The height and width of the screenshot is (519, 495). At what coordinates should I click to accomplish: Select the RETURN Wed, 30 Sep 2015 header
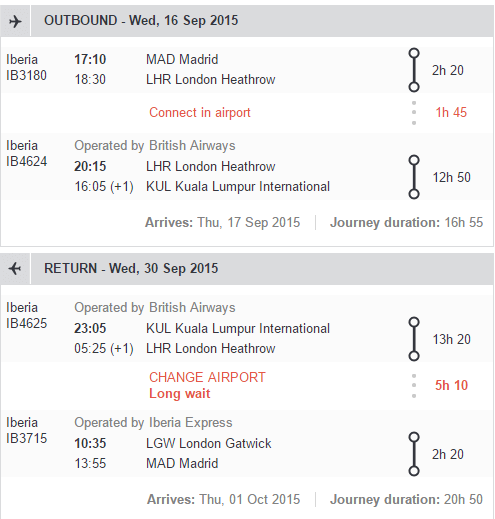[131, 268]
